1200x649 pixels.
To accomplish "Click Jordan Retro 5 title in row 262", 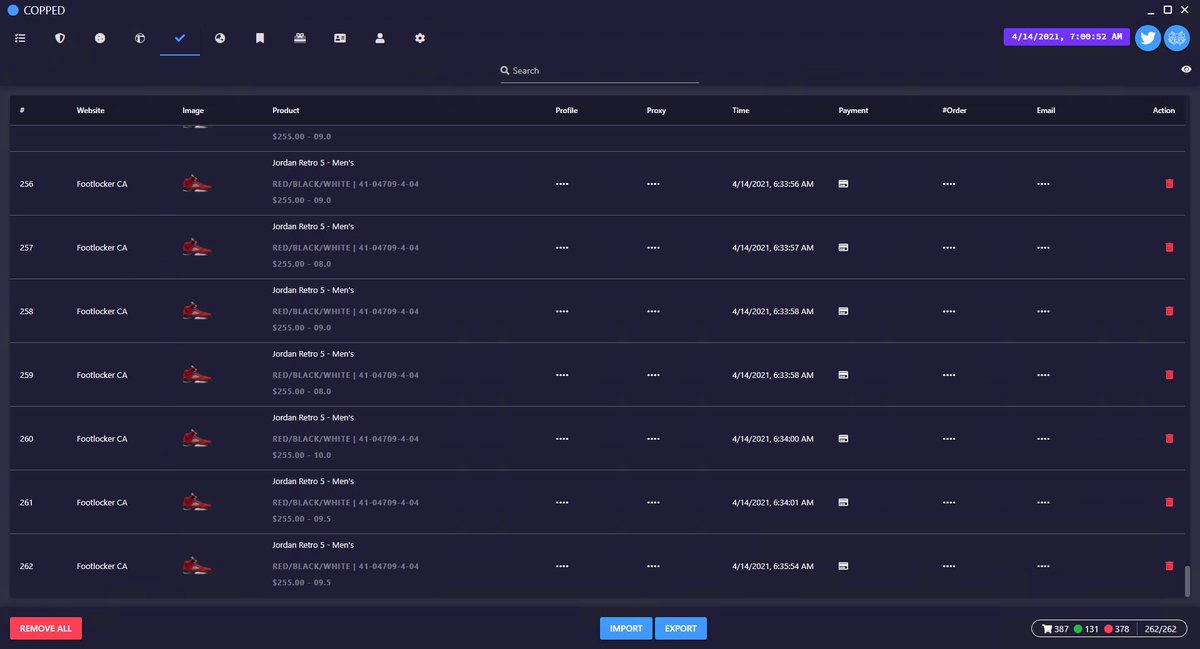I will click(x=313, y=545).
